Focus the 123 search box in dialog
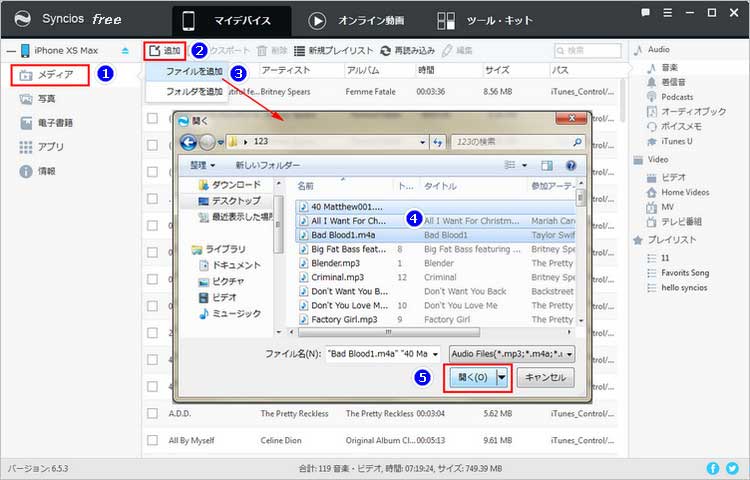This screenshot has height=480, width=750. tap(518, 142)
